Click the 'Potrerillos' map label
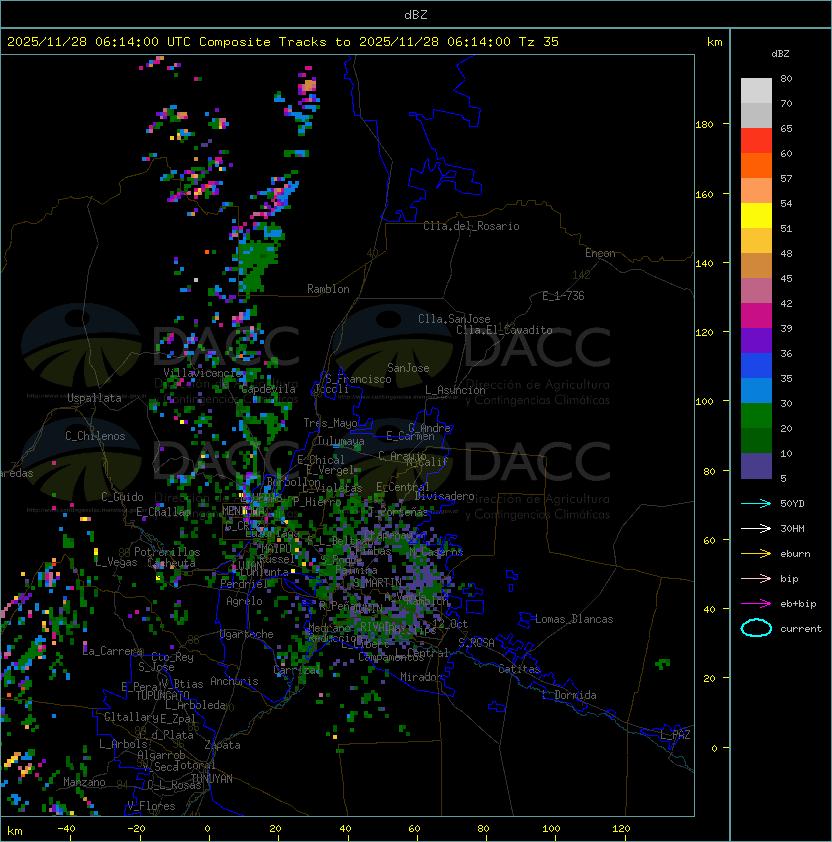Viewport: 832px width, 842px height. (x=167, y=552)
